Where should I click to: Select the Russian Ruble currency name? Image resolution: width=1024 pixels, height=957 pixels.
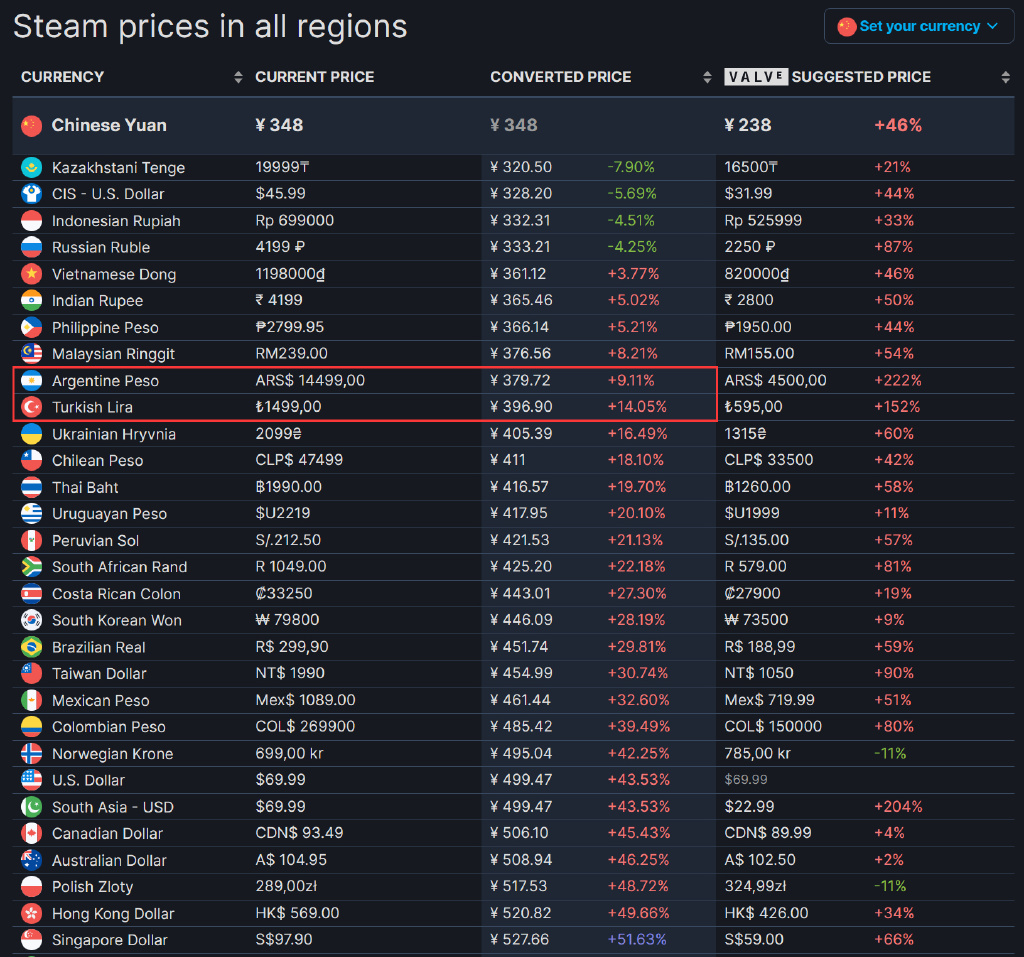101,247
